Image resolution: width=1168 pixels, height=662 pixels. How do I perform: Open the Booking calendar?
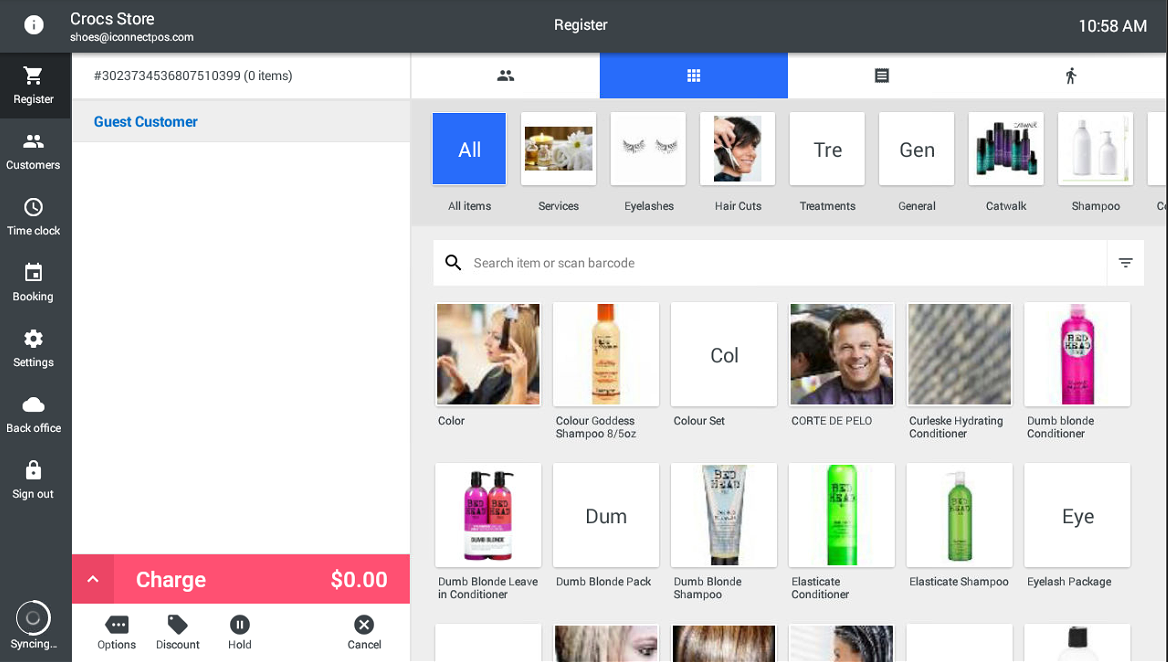(34, 282)
